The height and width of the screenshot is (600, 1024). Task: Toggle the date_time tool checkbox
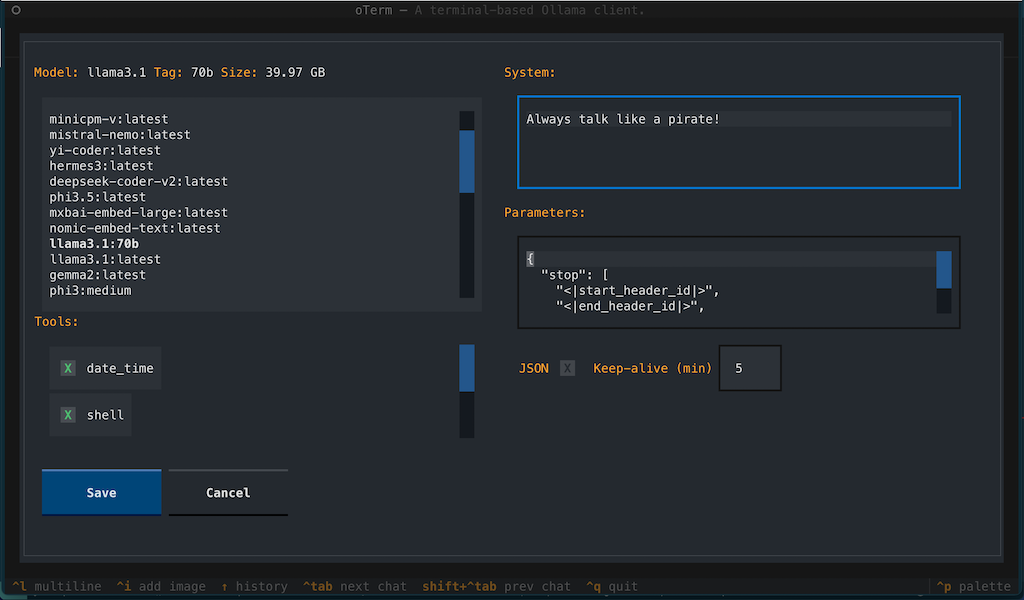[68, 368]
